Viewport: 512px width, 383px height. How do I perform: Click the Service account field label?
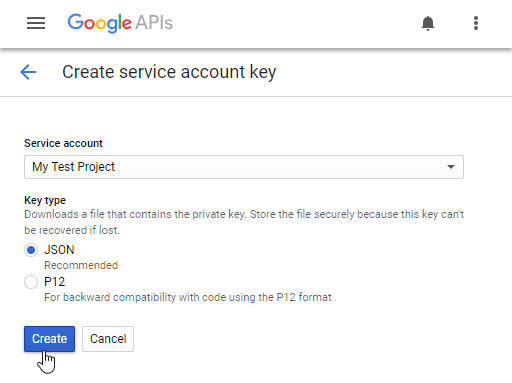point(63,143)
